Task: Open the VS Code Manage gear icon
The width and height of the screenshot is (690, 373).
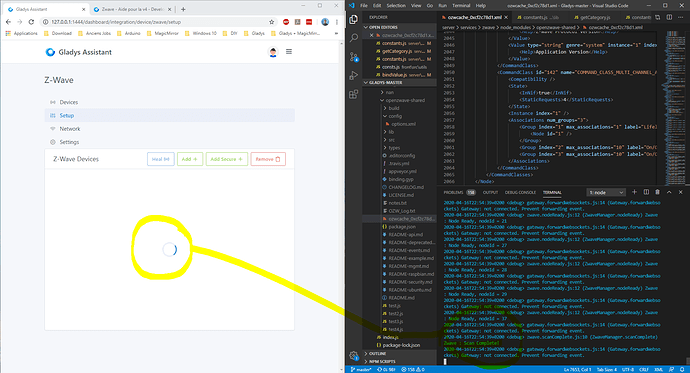Action: (353, 355)
